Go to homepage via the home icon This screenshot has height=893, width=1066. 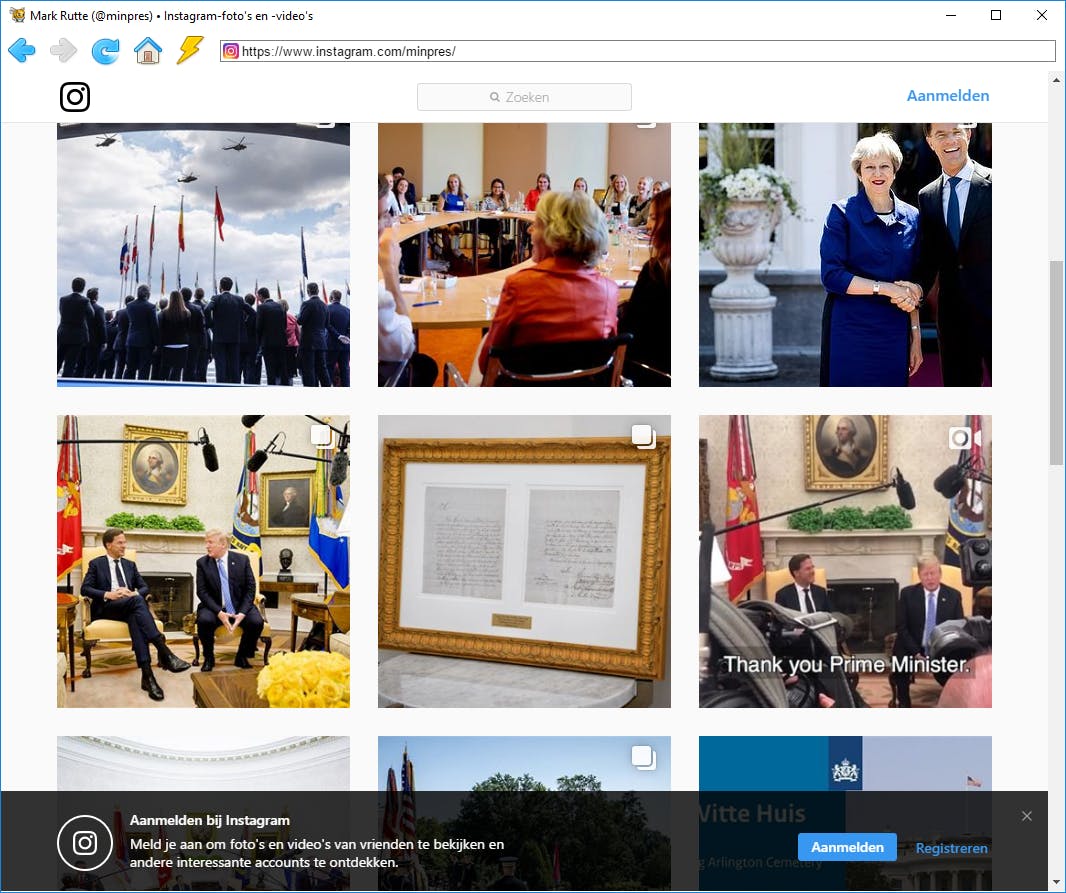pyautogui.click(x=148, y=50)
